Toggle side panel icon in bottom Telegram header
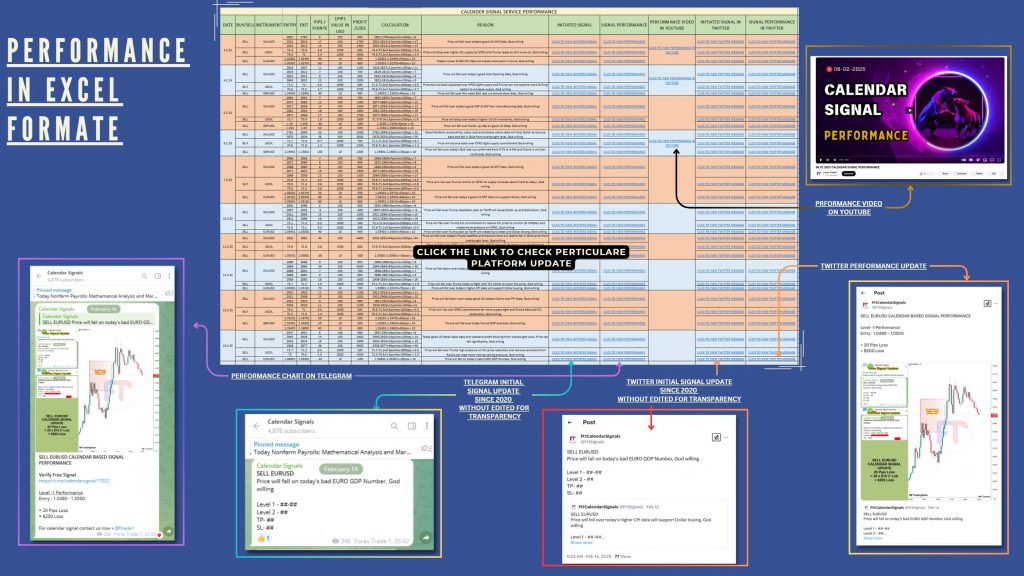This screenshot has height=576, width=1024. pyautogui.click(x=412, y=426)
